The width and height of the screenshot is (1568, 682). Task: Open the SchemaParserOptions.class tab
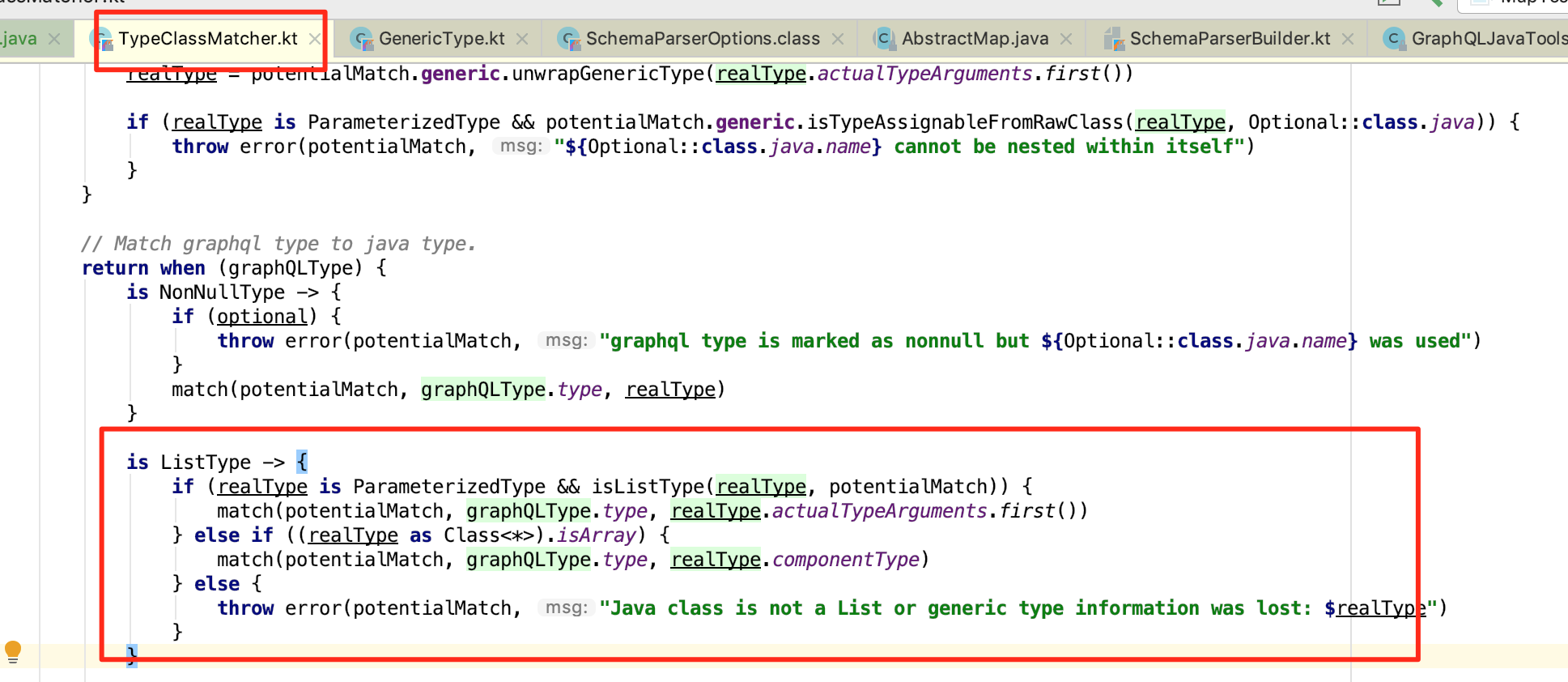703,39
